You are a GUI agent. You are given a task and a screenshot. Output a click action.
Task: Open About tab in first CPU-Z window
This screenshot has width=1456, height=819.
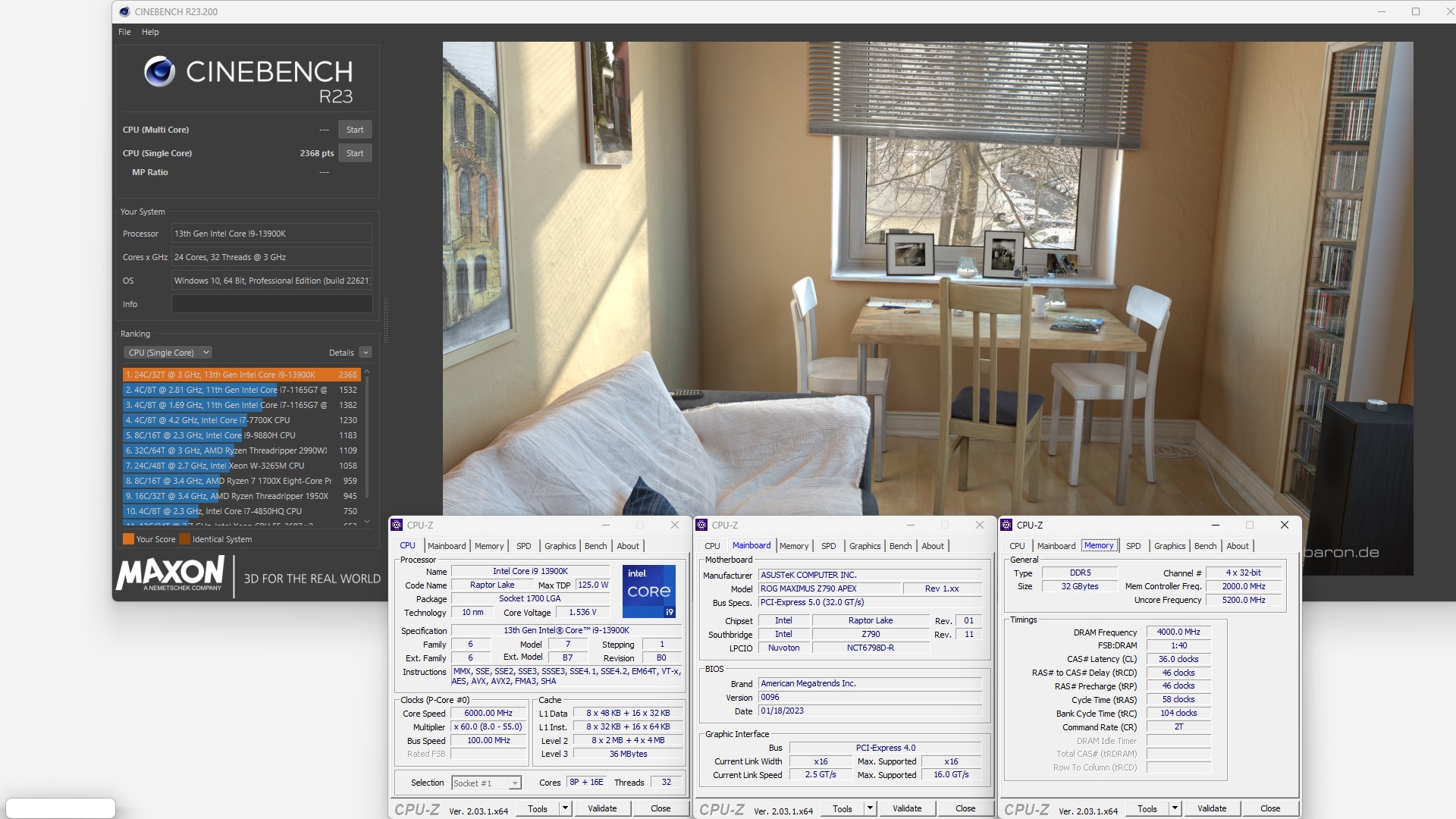(628, 546)
